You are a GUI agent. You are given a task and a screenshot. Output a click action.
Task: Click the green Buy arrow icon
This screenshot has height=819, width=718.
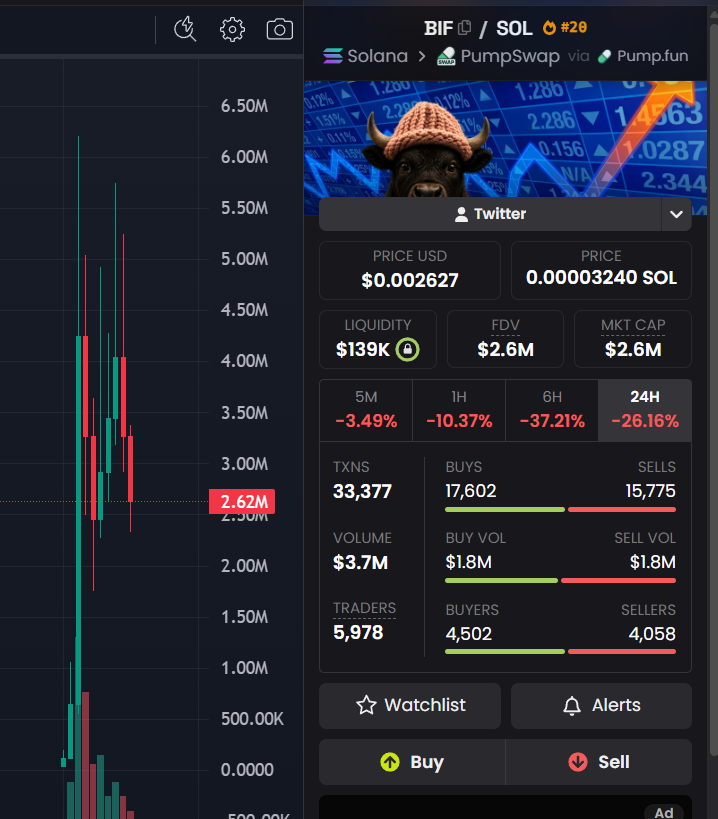(x=390, y=762)
